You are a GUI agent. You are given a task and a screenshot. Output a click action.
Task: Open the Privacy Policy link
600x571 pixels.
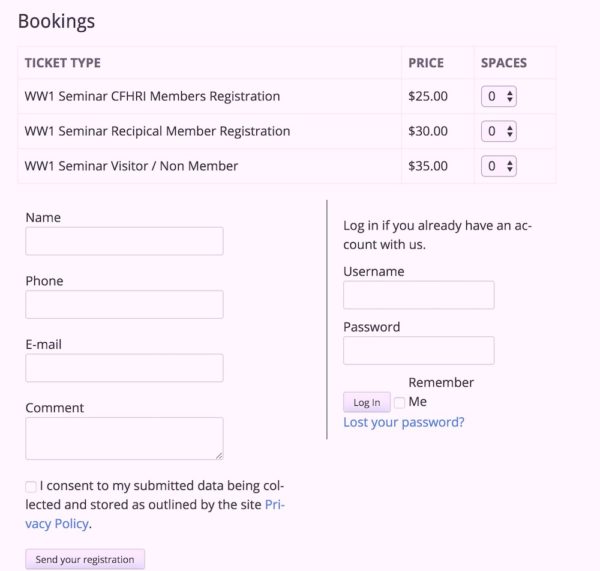(275, 505)
